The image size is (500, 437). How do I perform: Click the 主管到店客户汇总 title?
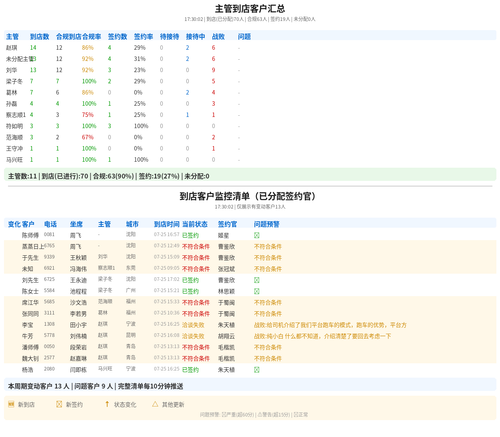[250, 9]
